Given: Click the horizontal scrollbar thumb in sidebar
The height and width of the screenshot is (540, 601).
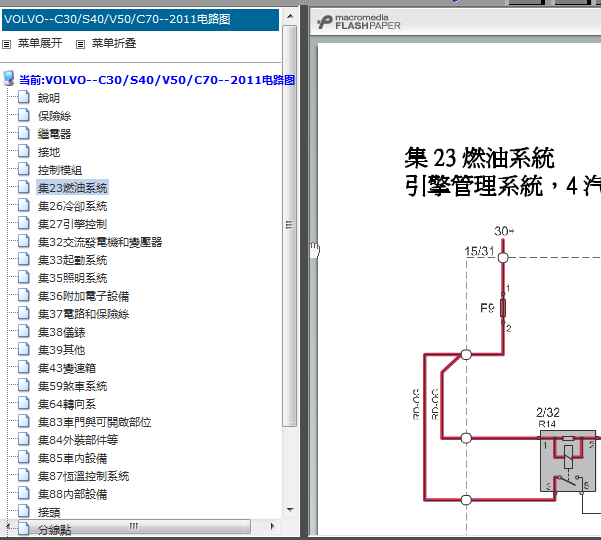Looking at the screenshot, I should 133,527.
